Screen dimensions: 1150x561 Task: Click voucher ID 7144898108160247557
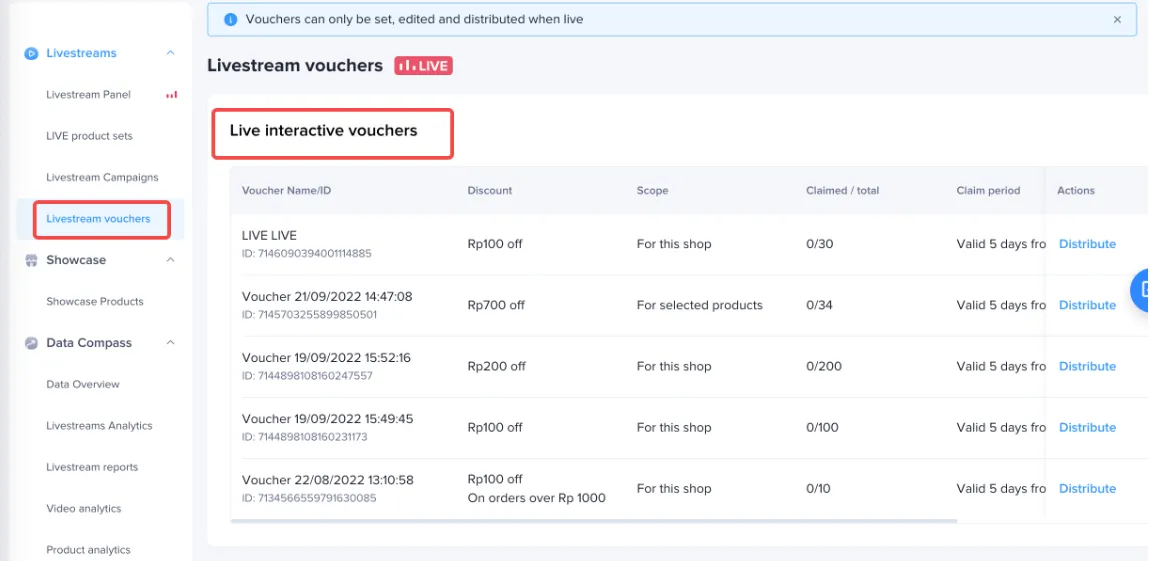click(x=307, y=376)
